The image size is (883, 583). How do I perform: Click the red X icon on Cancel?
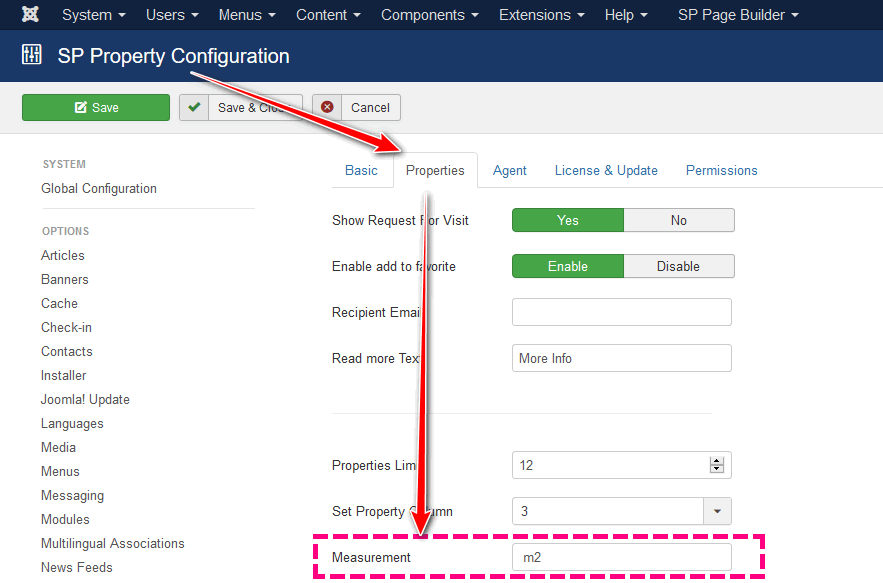(x=327, y=107)
